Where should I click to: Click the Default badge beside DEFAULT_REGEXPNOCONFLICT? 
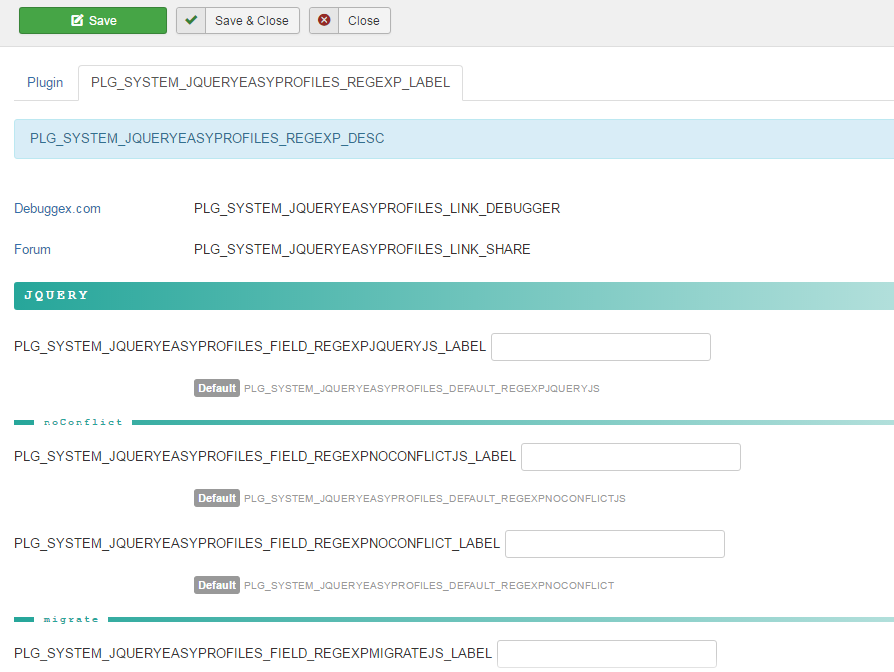[x=216, y=585]
